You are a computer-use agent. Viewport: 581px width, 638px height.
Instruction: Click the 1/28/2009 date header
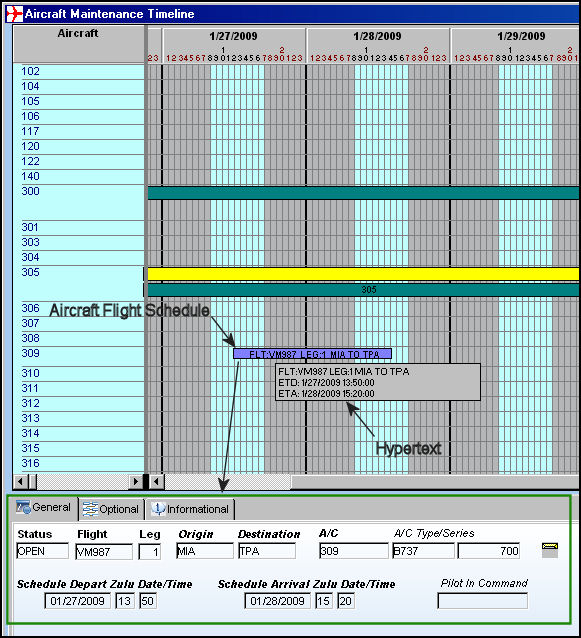378,37
